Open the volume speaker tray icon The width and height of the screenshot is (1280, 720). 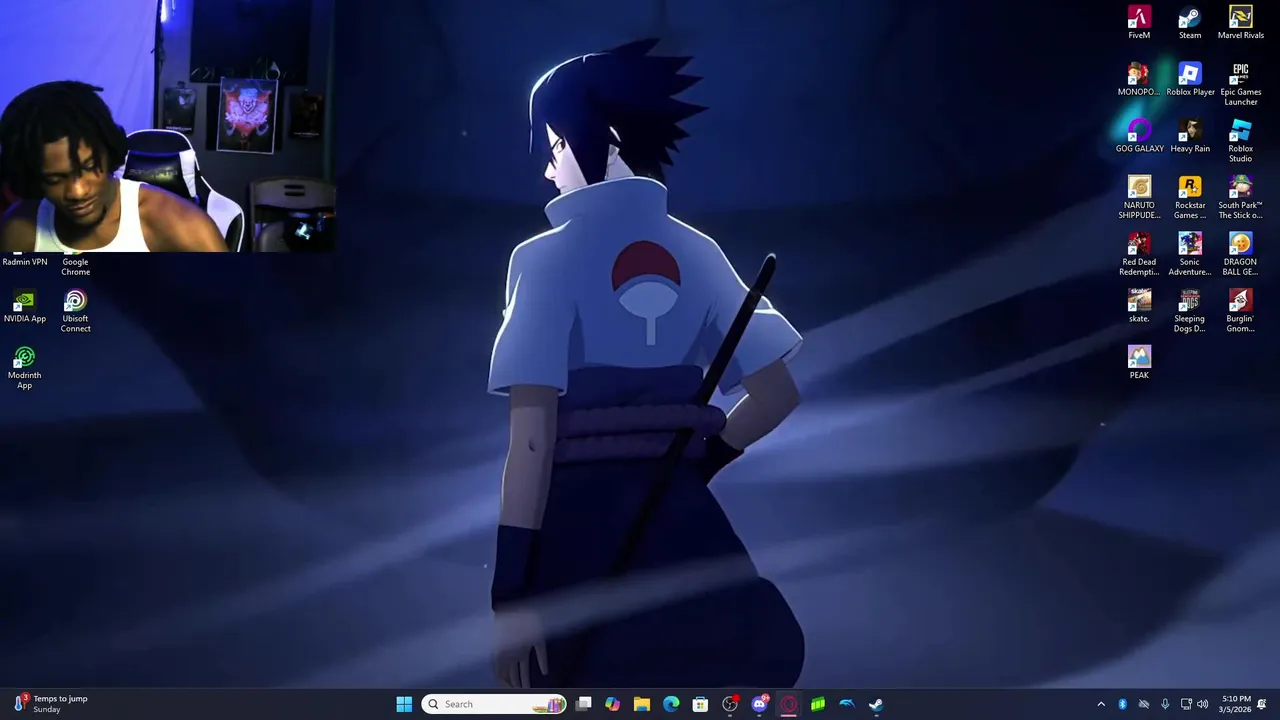point(1203,704)
